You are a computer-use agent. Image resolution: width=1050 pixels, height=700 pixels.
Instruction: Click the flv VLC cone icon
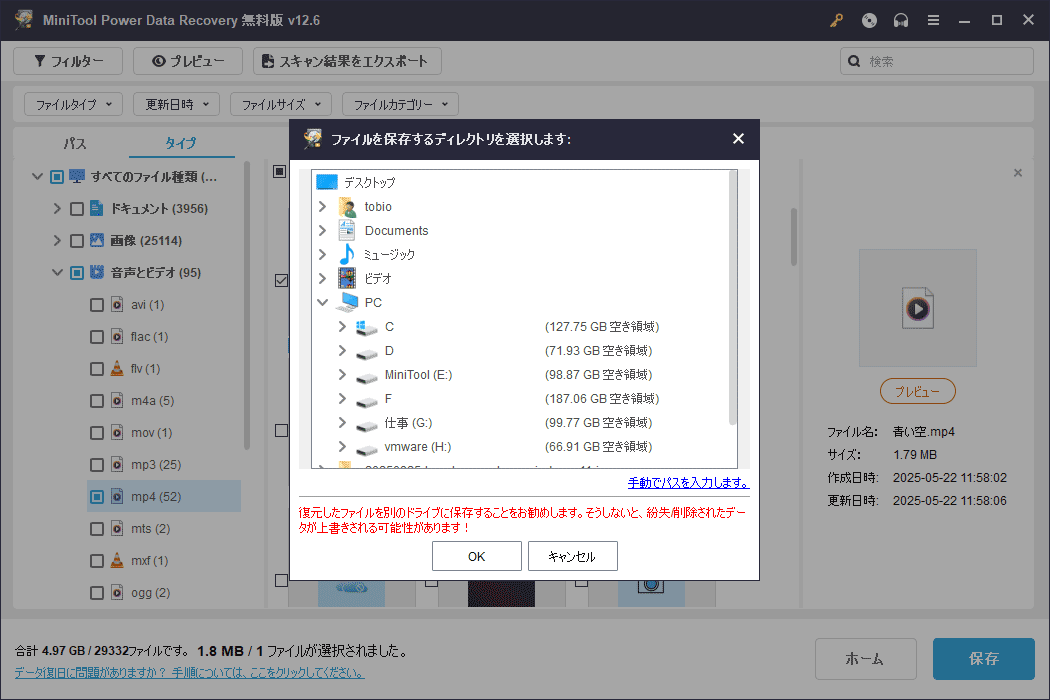pyautogui.click(x=117, y=368)
